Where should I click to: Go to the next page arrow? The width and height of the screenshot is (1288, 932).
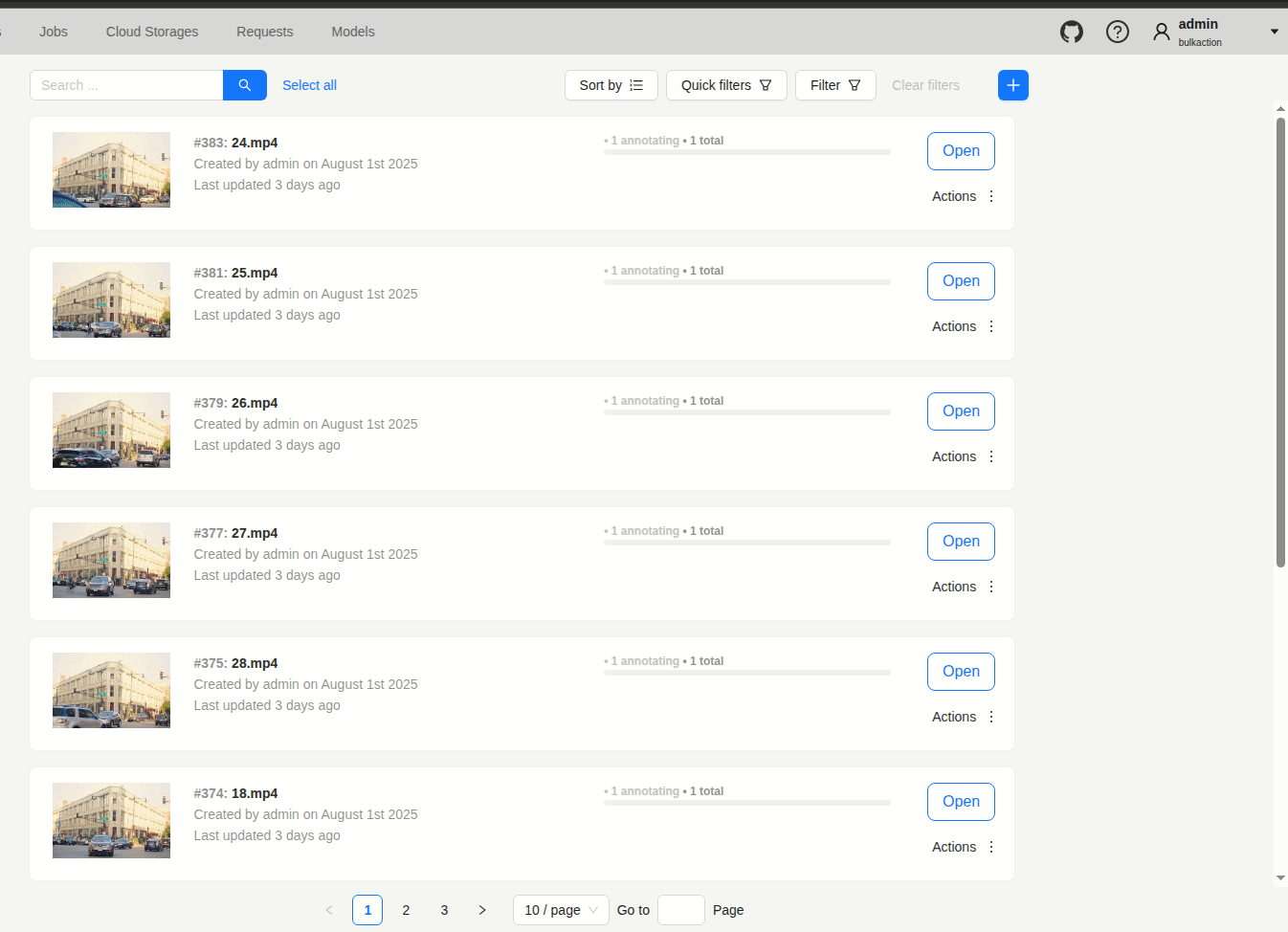click(482, 910)
